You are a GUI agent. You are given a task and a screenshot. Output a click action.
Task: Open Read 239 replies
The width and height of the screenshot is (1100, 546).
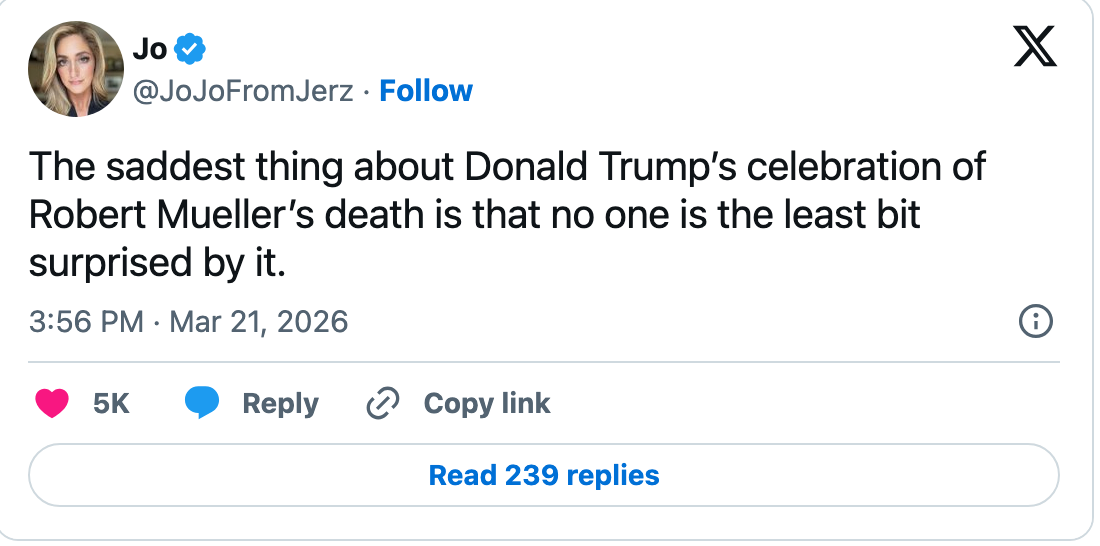pyautogui.click(x=543, y=475)
